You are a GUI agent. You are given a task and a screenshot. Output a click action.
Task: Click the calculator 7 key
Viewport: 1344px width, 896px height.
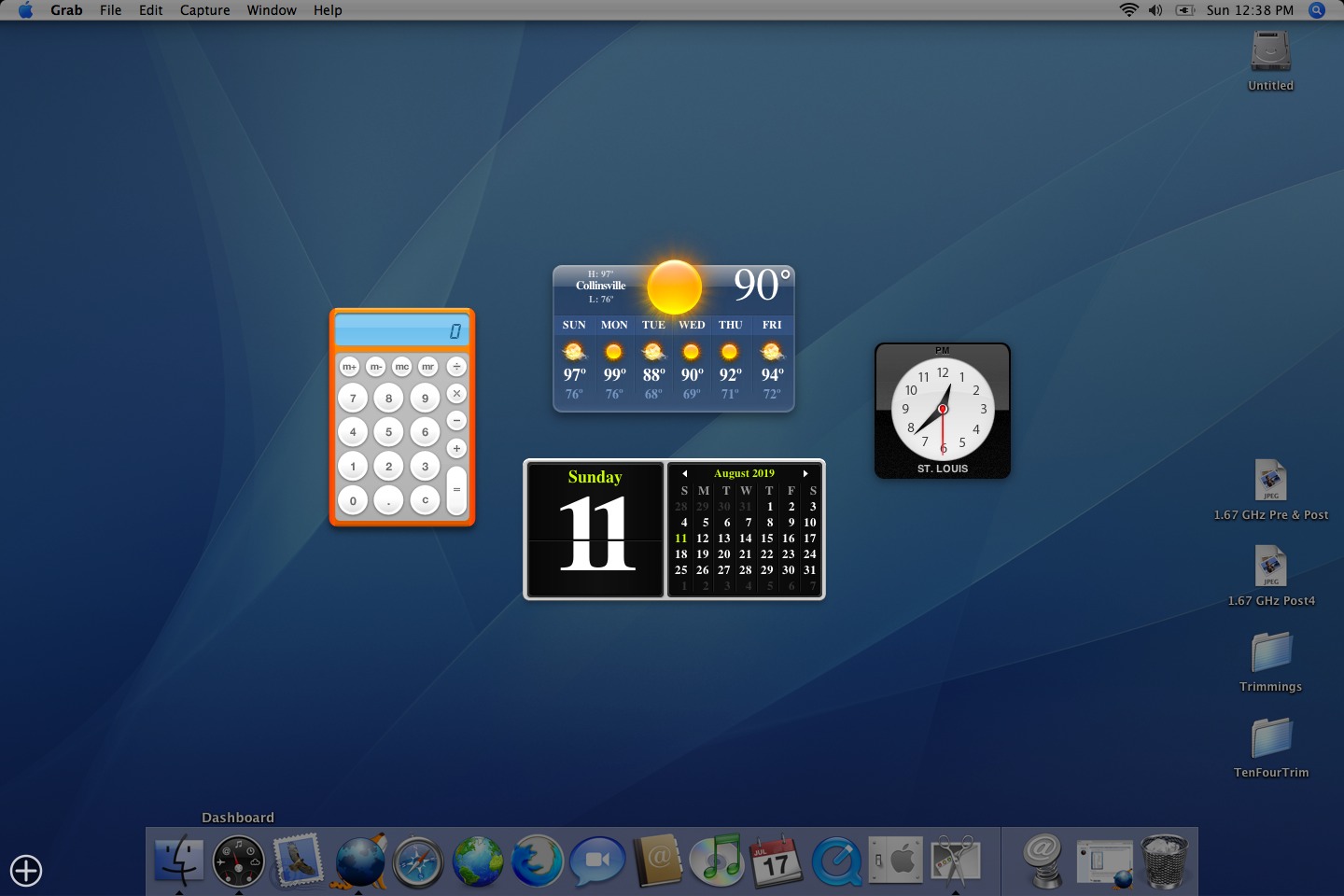tap(353, 399)
